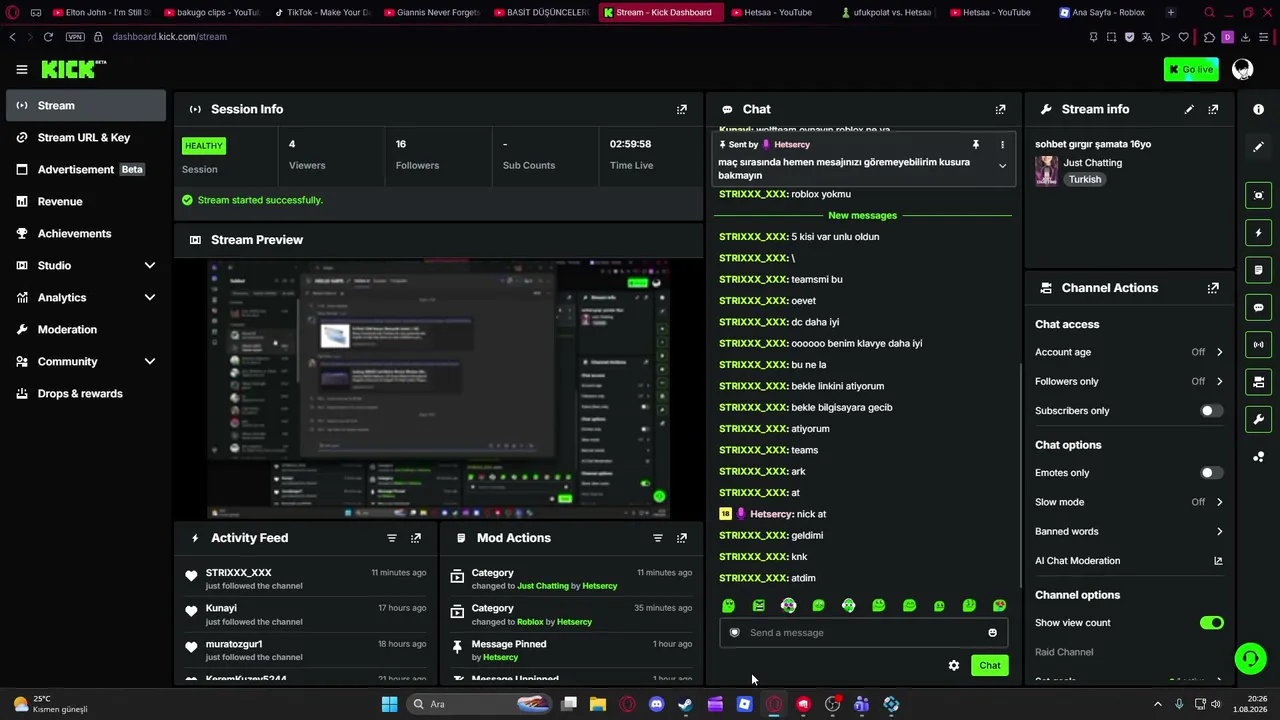1280x720 pixels.
Task: Open the emoji picker in message box
Action: pyautogui.click(x=992, y=633)
